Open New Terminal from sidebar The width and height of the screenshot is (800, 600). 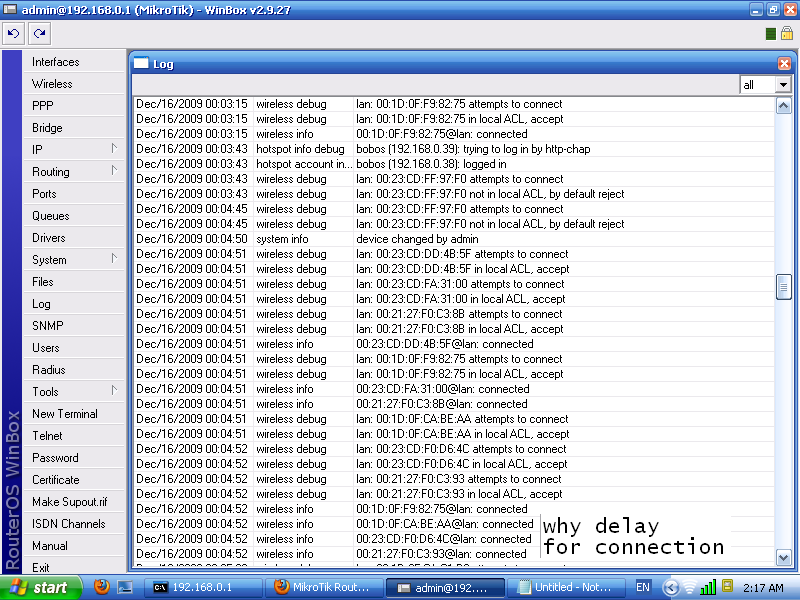74,414
